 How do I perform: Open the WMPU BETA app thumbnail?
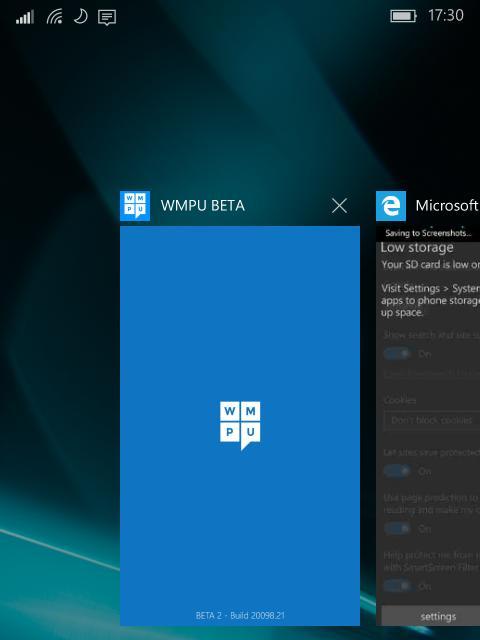[x=240, y=426]
